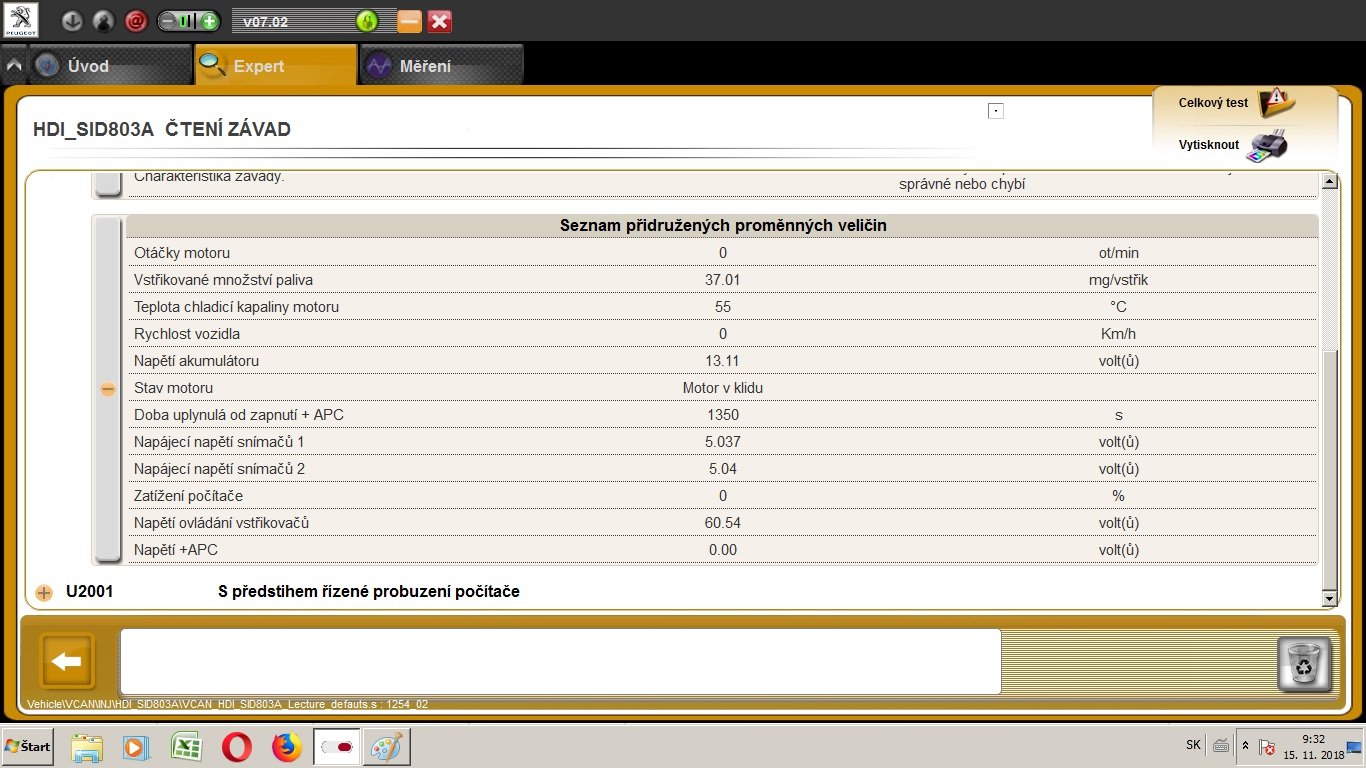The image size is (1366, 768).
Task: Click the red @ email icon
Action: point(136,21)
